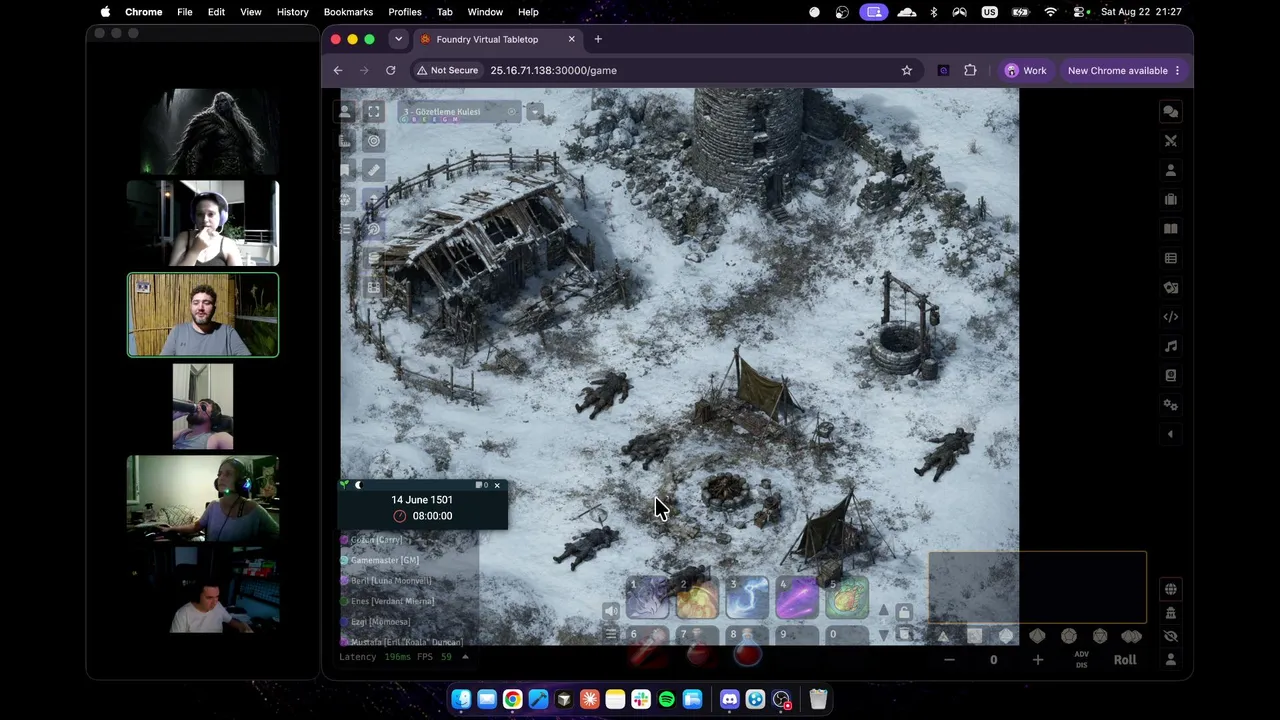
Task: Open the Items suitcase sidebar tab
Action: pyautogui.click(x=1170, y=200)
